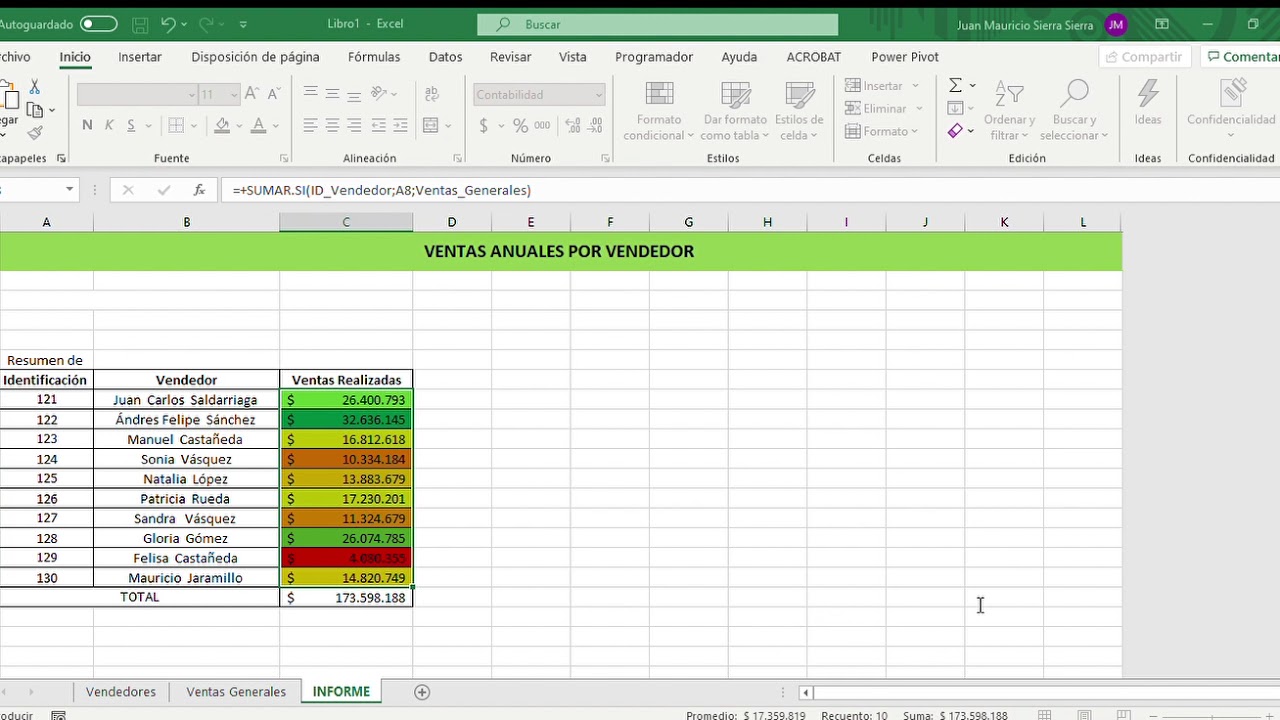The width and height of the screenshot is (1280, 720).
Task: Customize the quick access toolbar
Action: [243, 24]
